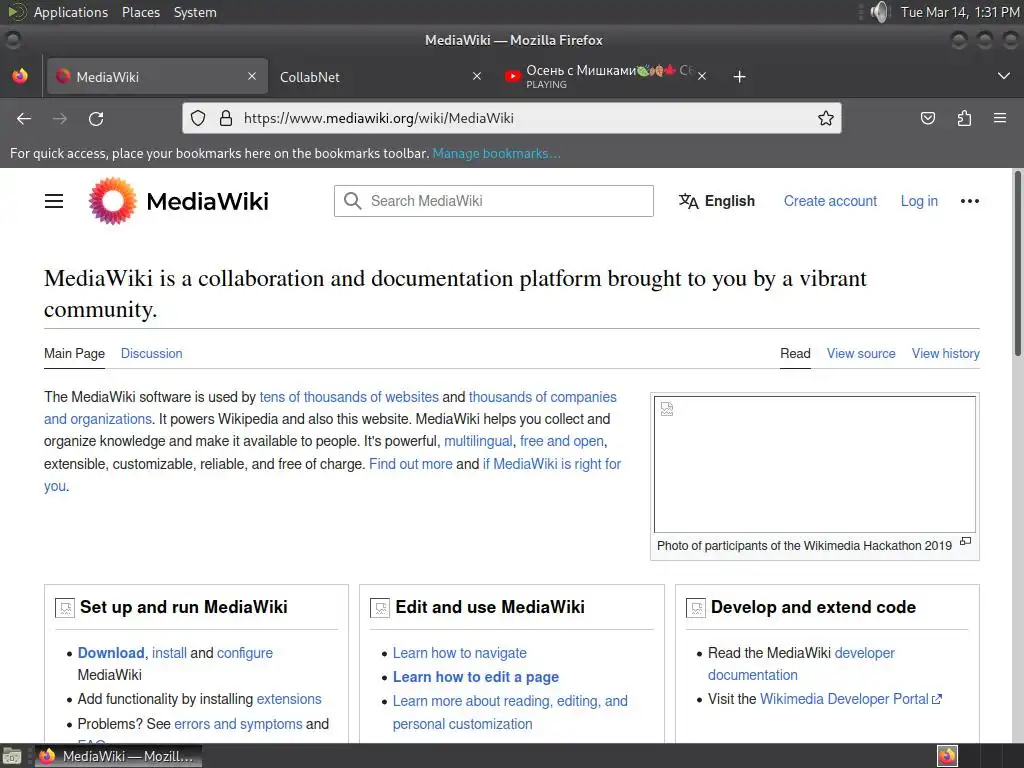This screenshot has width=1024, height=768.
Task: Open the Applications menu
Action: click(x=71, y=12)
